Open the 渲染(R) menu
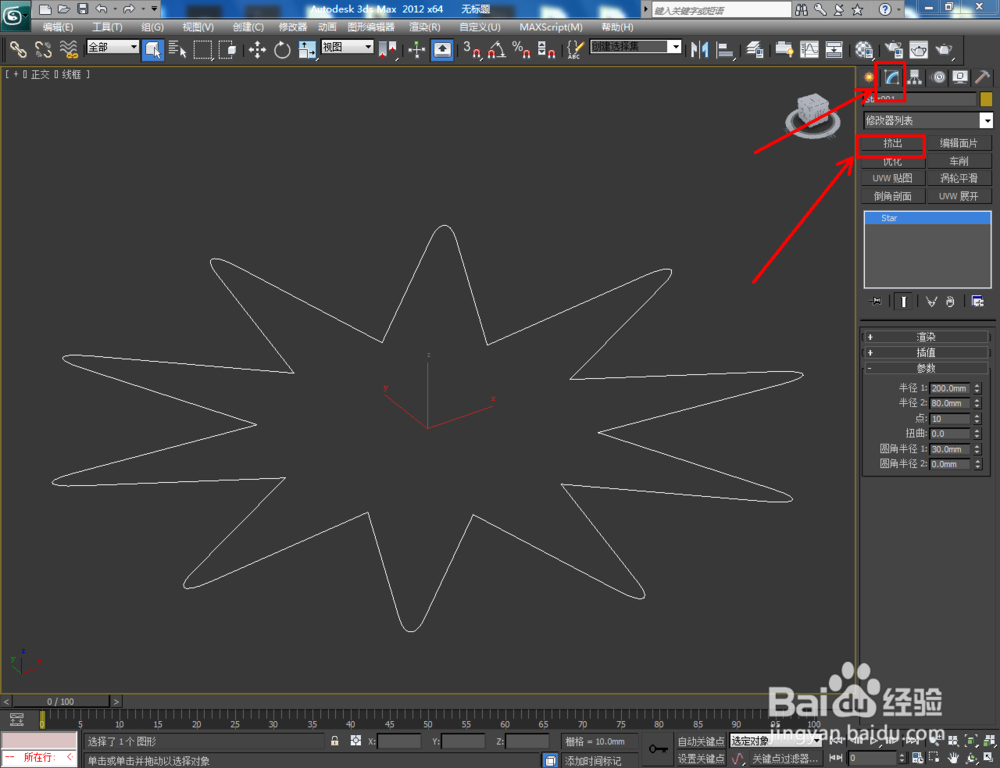The image size is (1000, 768). pos(424,27)
